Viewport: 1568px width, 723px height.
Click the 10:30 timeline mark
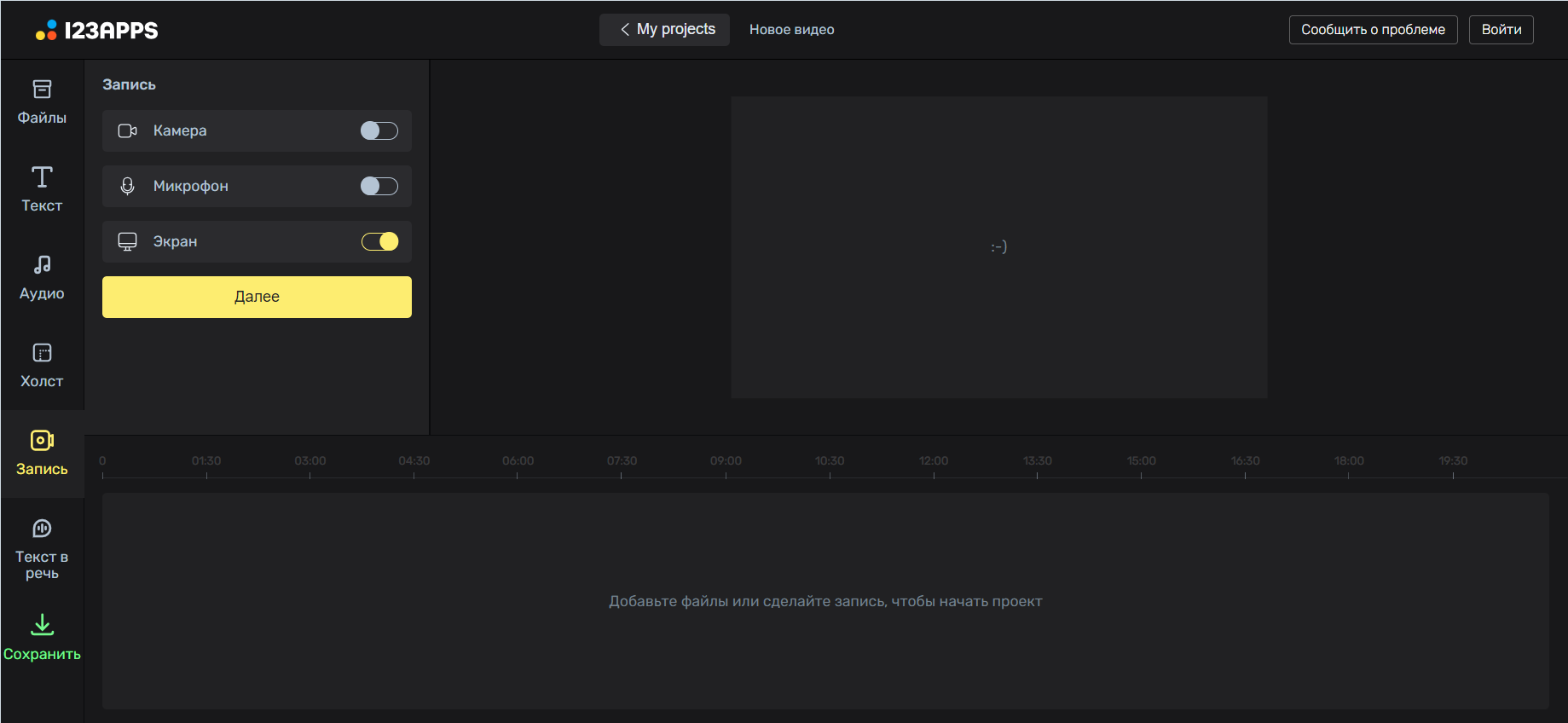pos(830,461)
